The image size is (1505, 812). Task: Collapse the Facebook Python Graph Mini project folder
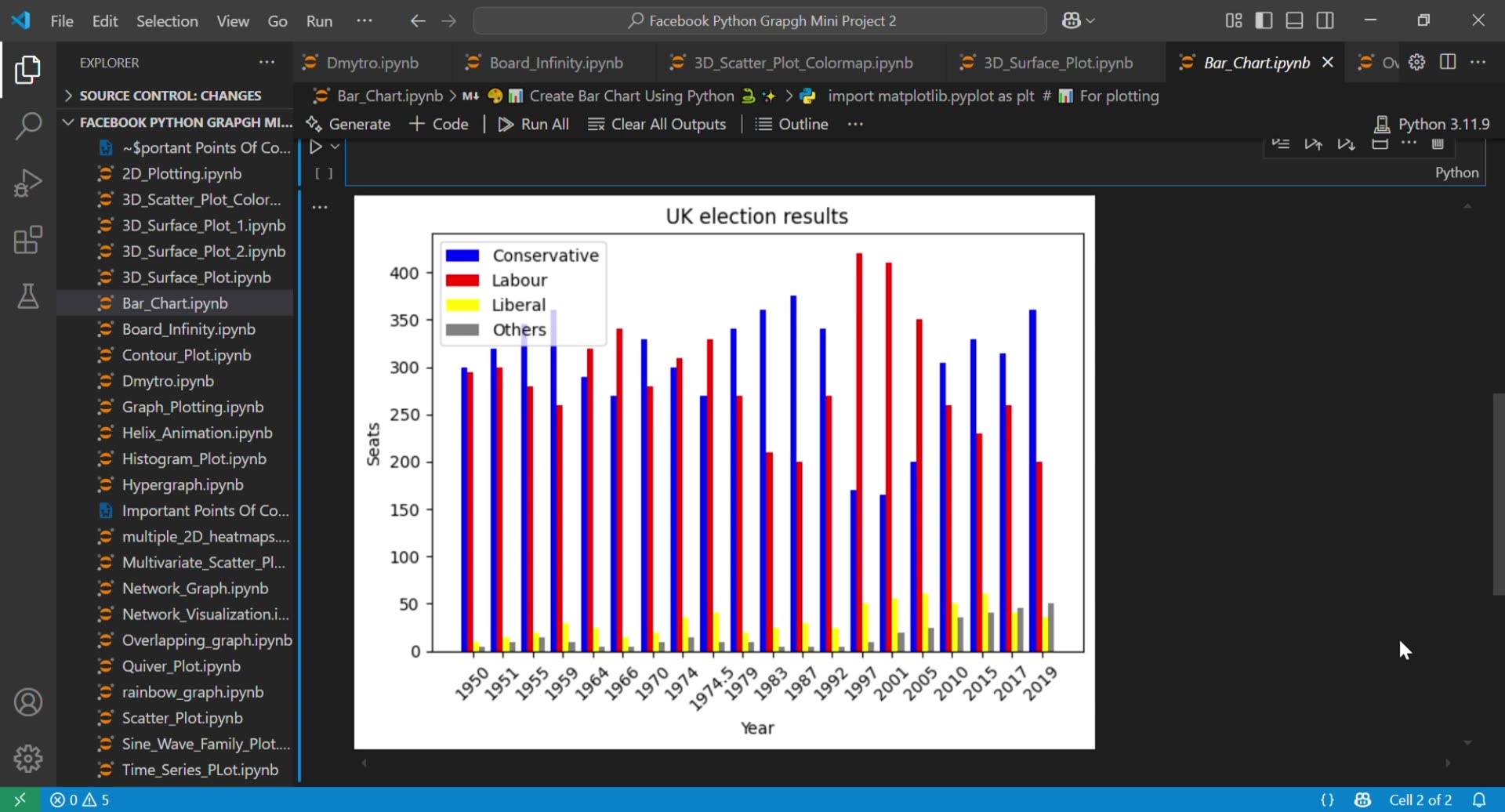(176, 122)
